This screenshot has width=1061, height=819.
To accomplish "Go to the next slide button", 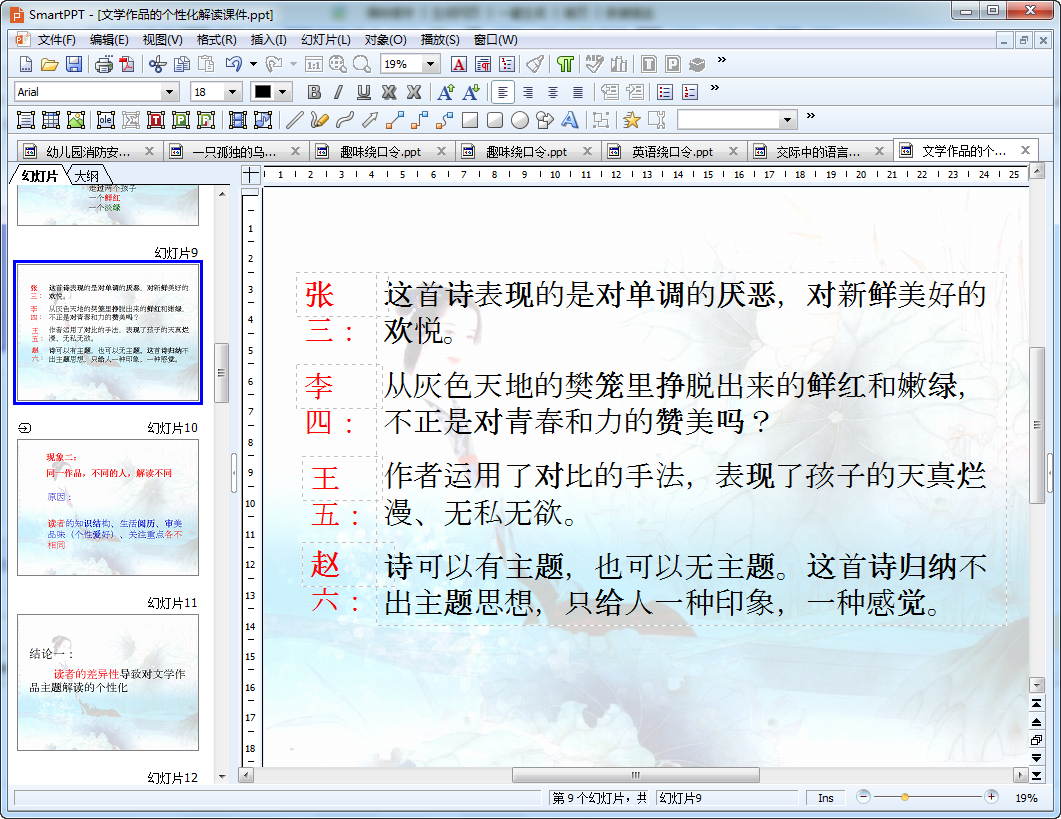I will (1036, 757).
